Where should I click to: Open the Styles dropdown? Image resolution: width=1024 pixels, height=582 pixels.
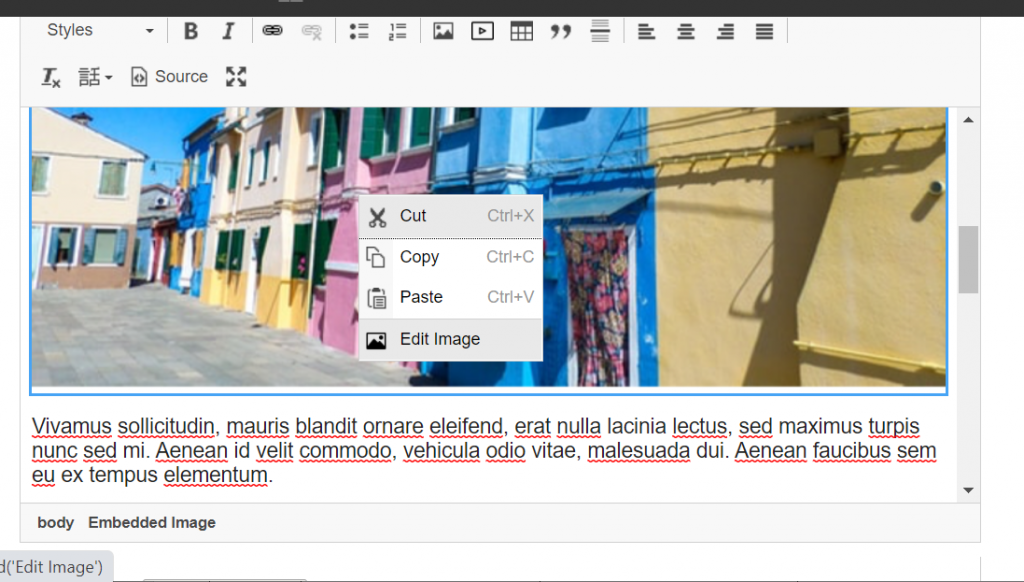pyautogui.click(x=100, y=31)
